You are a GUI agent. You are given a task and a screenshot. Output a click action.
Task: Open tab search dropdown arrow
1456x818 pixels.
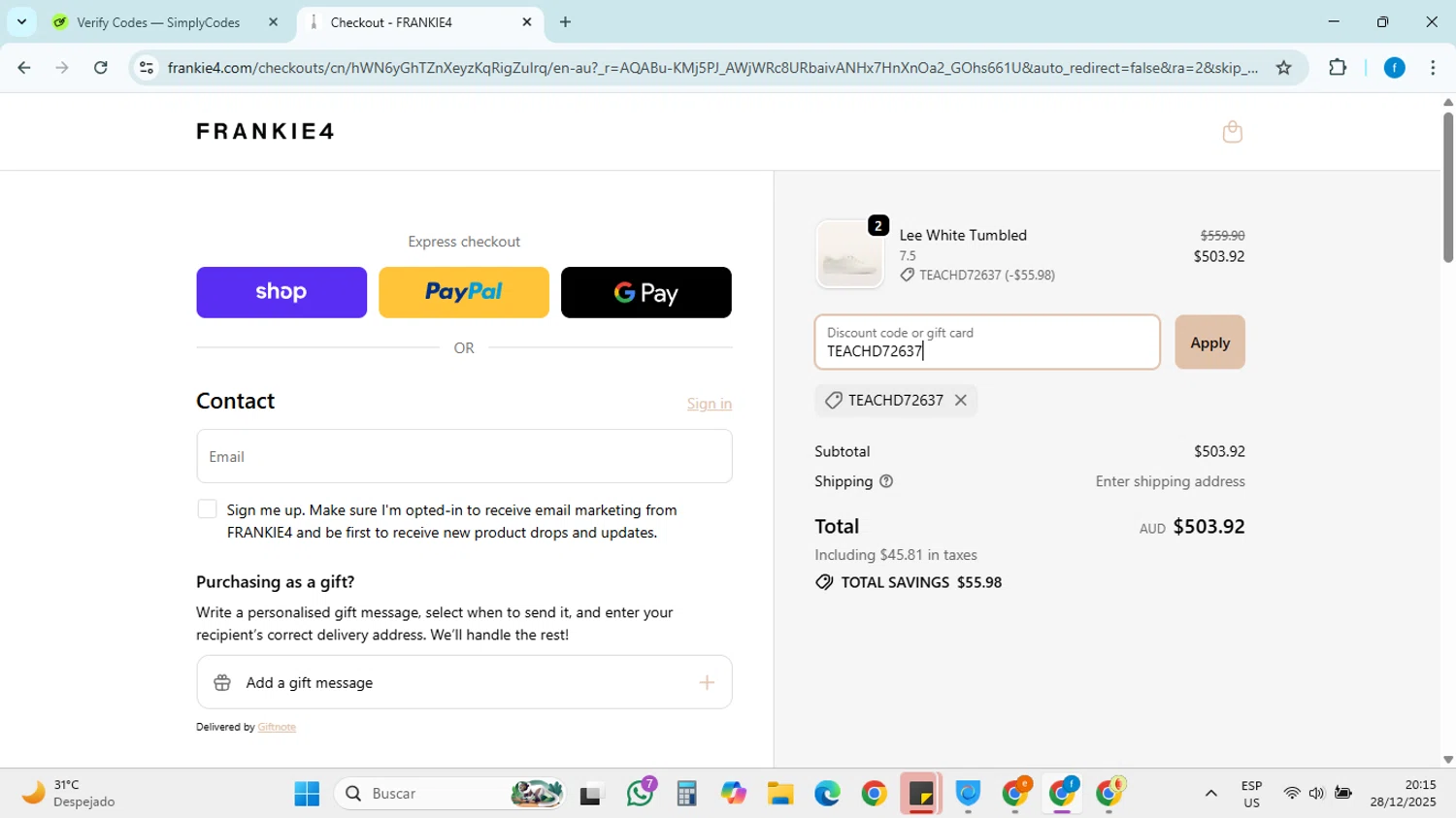click(x=21, y=21)
